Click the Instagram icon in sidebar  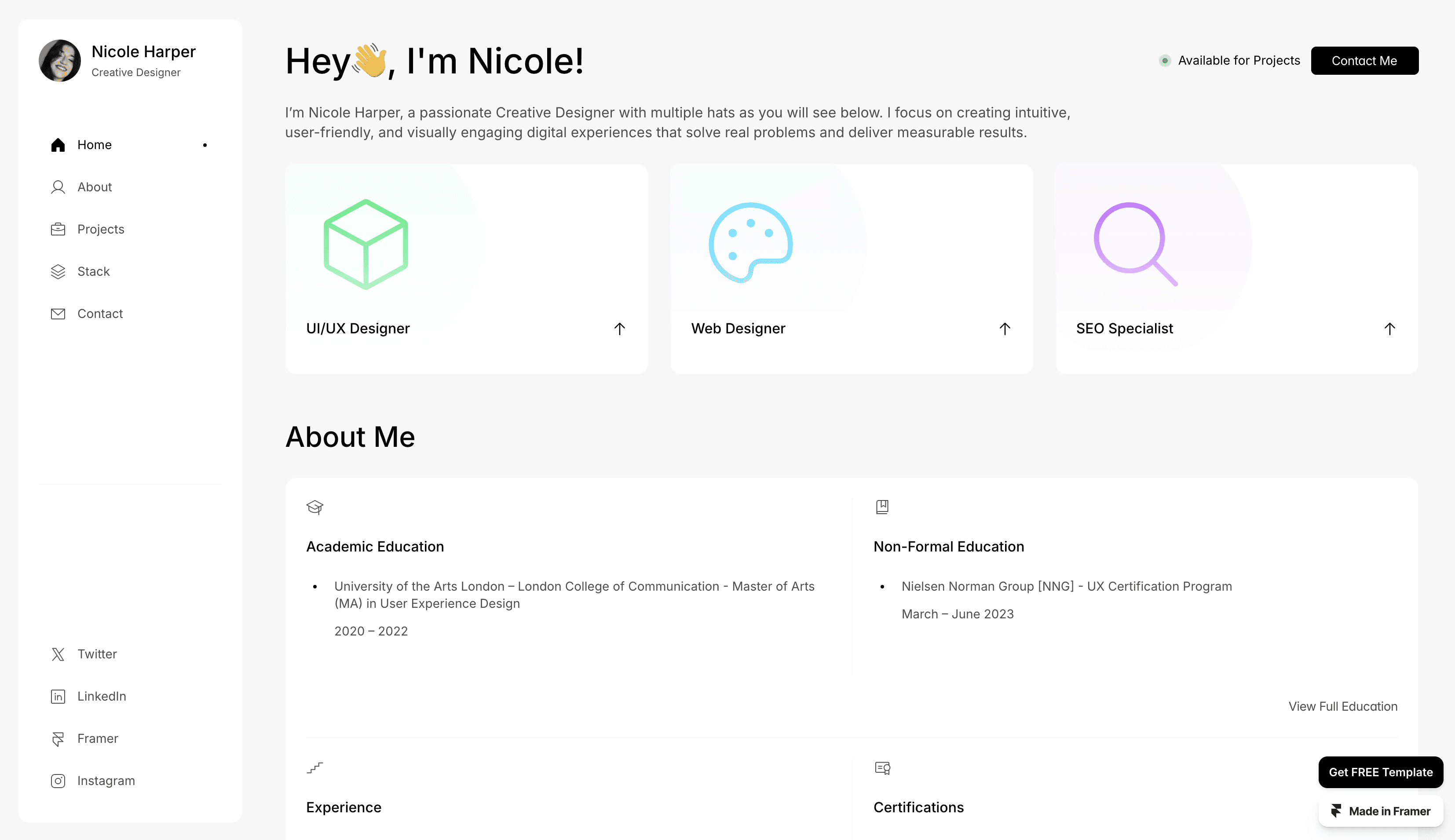[58, 780]
